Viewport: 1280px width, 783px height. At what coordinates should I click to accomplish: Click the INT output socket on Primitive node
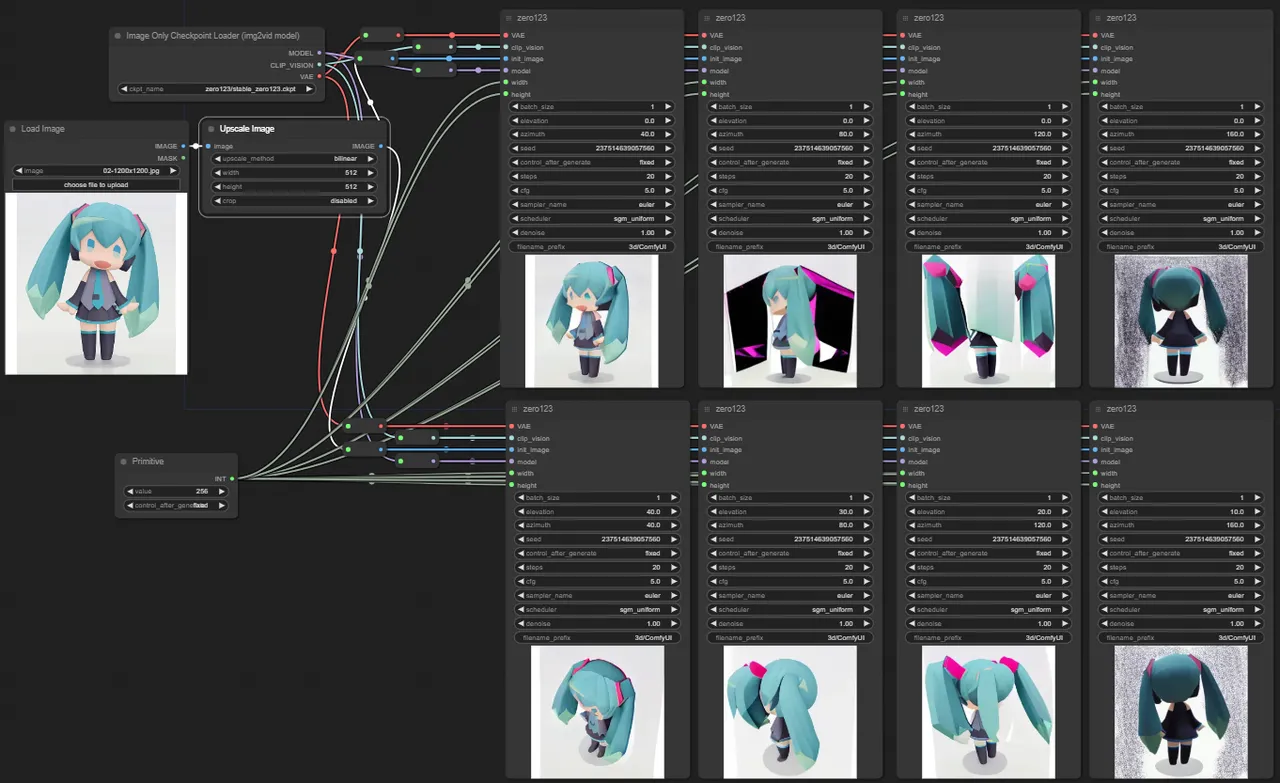tap(232, 479)
